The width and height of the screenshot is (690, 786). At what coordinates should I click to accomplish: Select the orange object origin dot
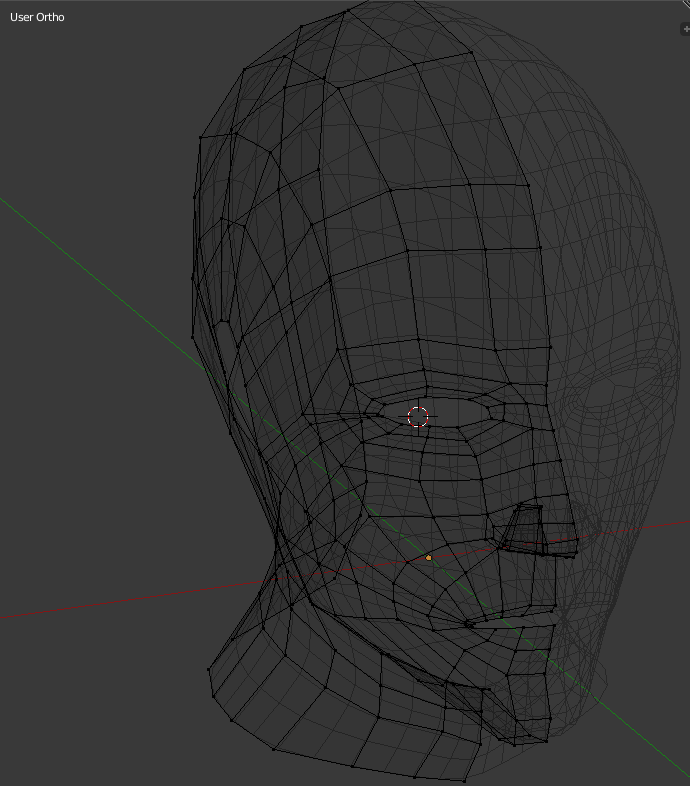click(429, 557)
